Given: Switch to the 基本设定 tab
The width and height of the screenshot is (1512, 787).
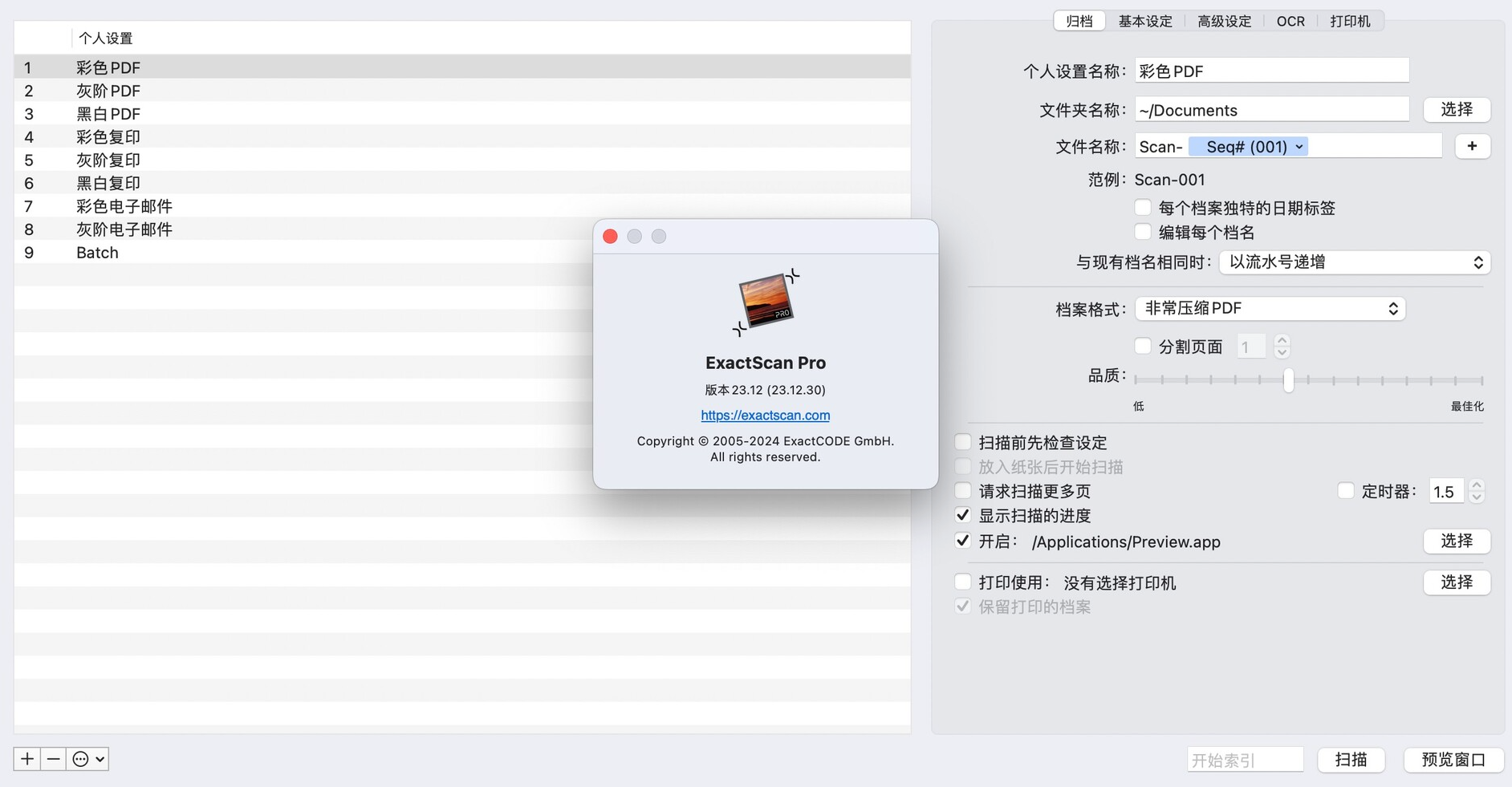Looking at the screenshot, I should (1145, 22).
